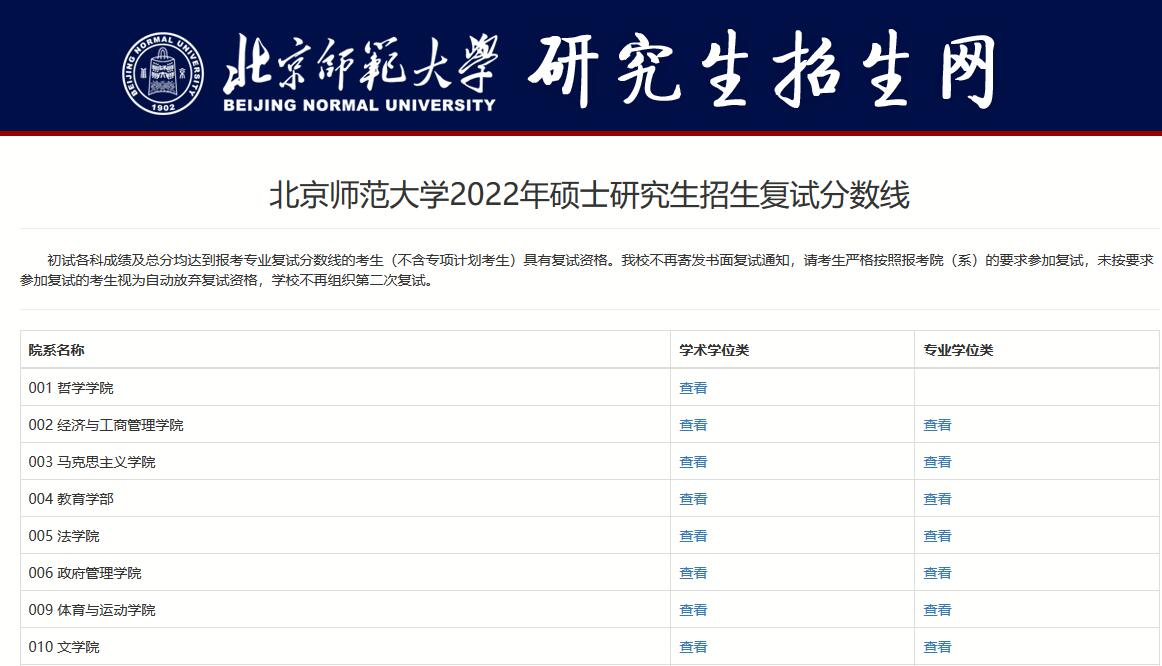Open 专业学位类 查看 for 006 政府管理学院

[938, 572]
